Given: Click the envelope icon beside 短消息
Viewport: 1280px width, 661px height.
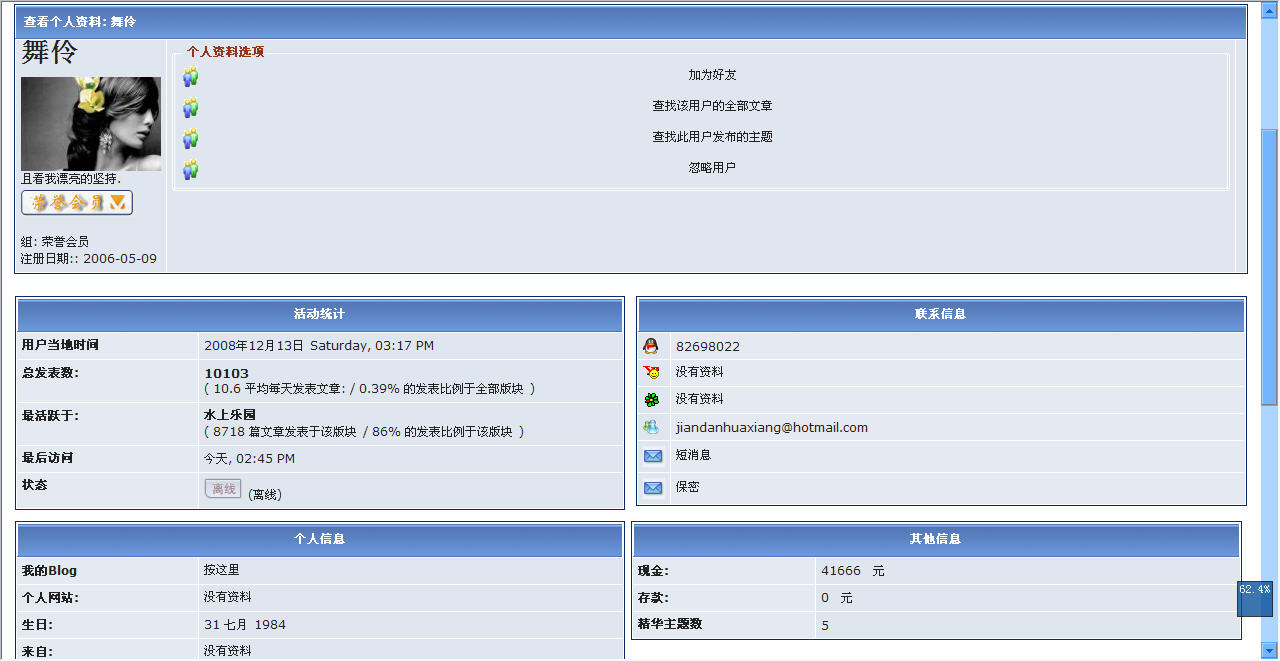Looking at the screenshot, I should coord(653,456).
